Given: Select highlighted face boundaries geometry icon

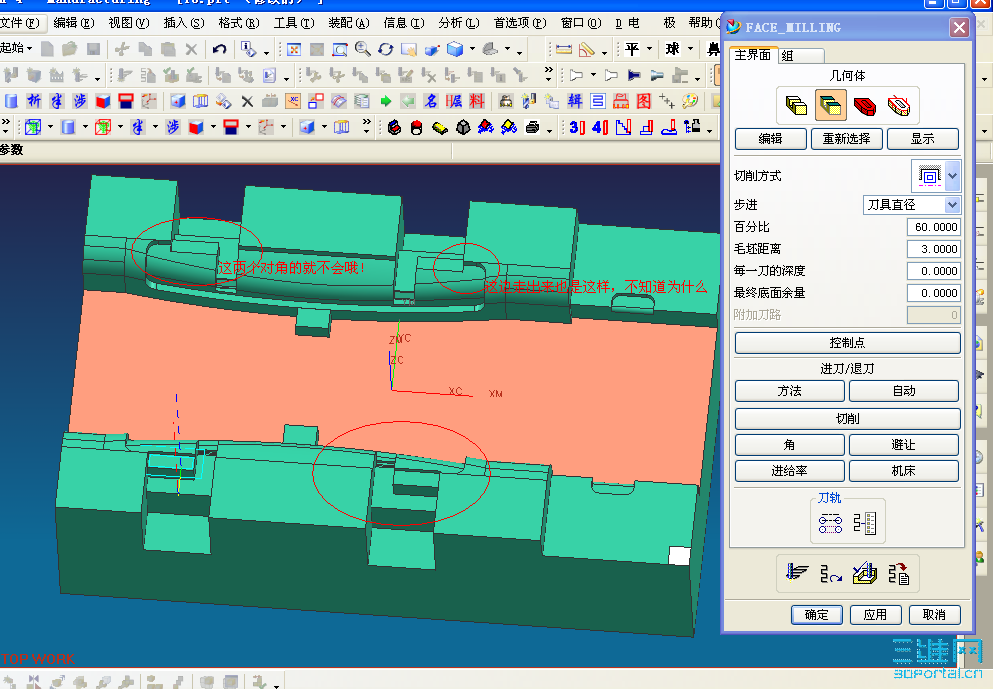Looking at the screenshot, I should [830, 105].
